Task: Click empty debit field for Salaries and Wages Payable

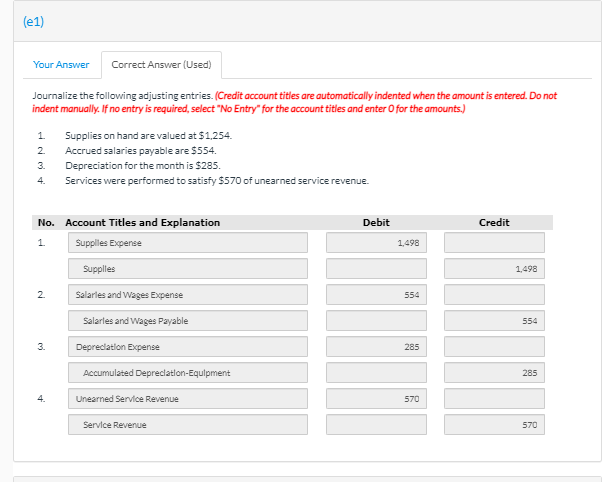Action: 376,321
